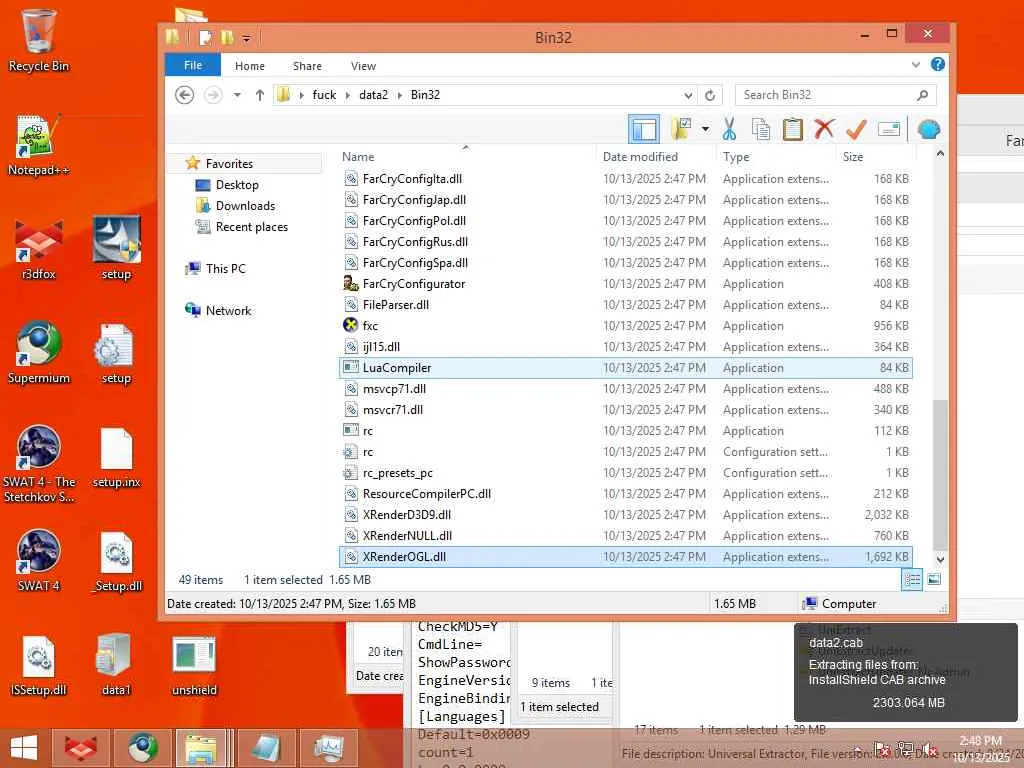Select the Supermium desktop shortcut
This screenshot has height=768, width=1024.
pyautogui.click(x=39, y=353)
